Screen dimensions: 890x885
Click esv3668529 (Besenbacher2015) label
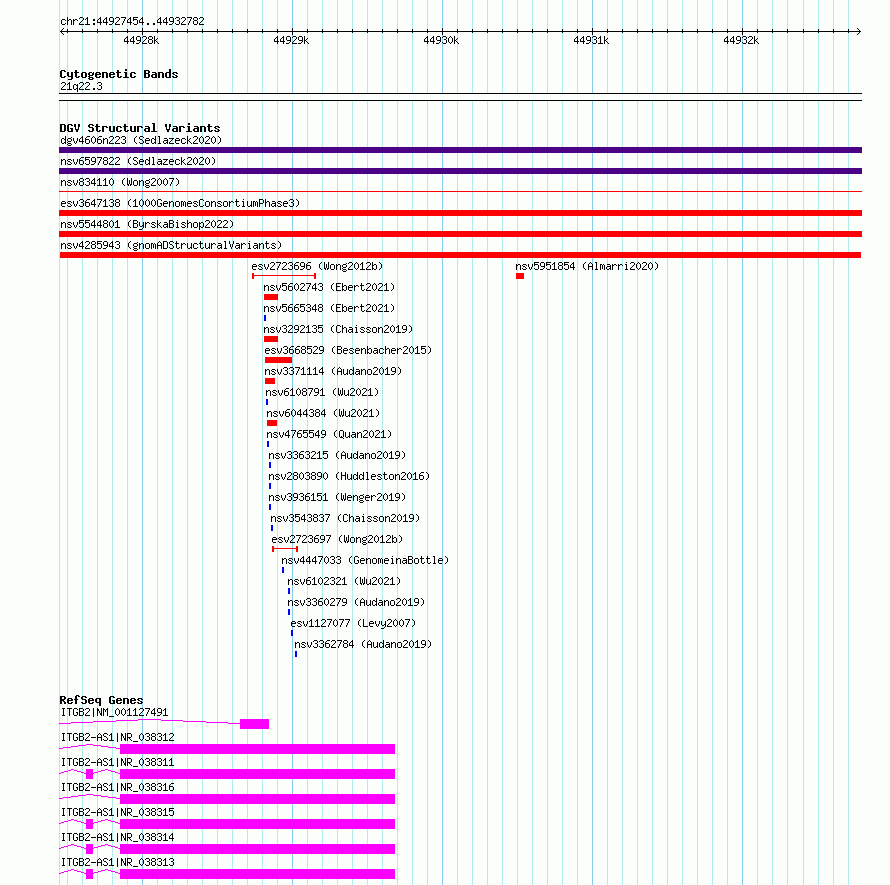[x=348, y=350]
